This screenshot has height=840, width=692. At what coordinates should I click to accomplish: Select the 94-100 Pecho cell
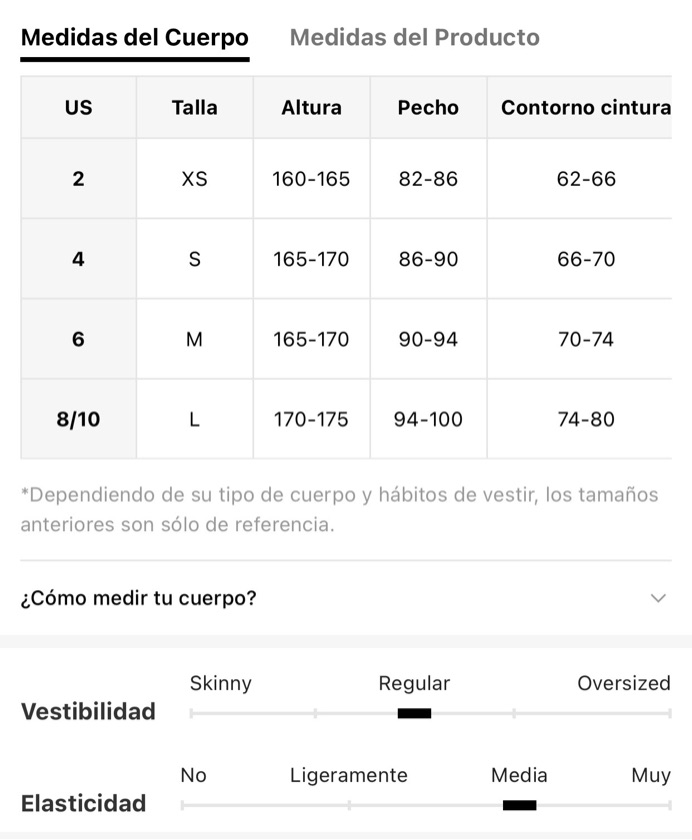pyautogui.click(x=428, y=419)
